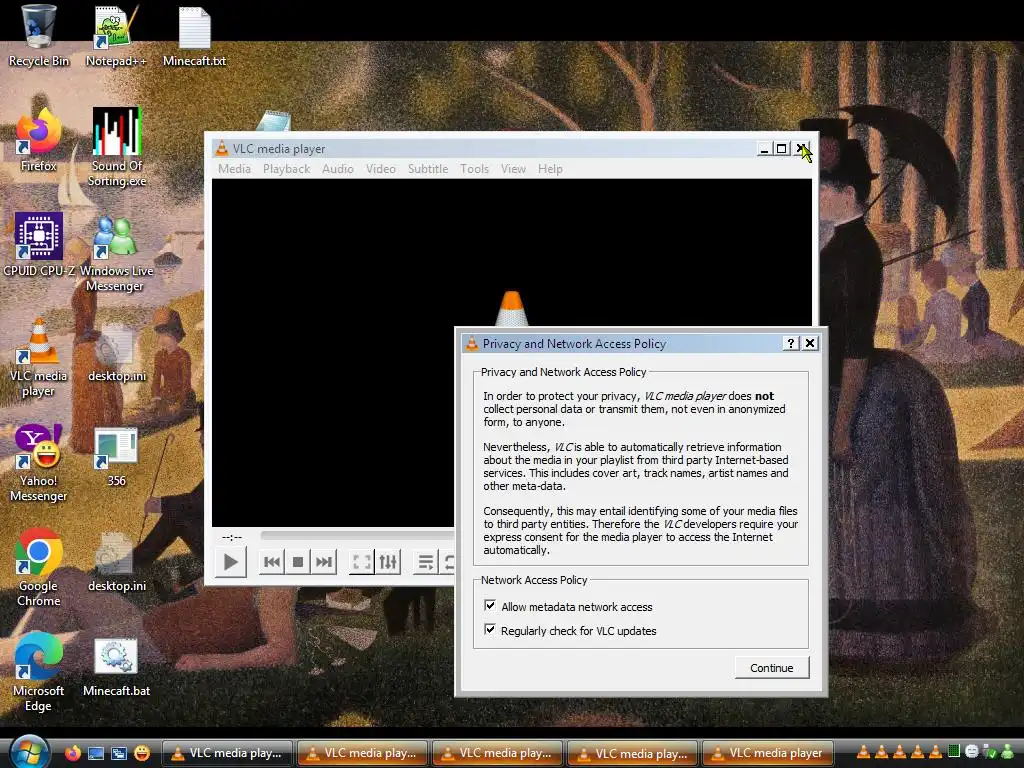Launch Yahoo Messenger smiley from Quick Launch

(141, 753)
